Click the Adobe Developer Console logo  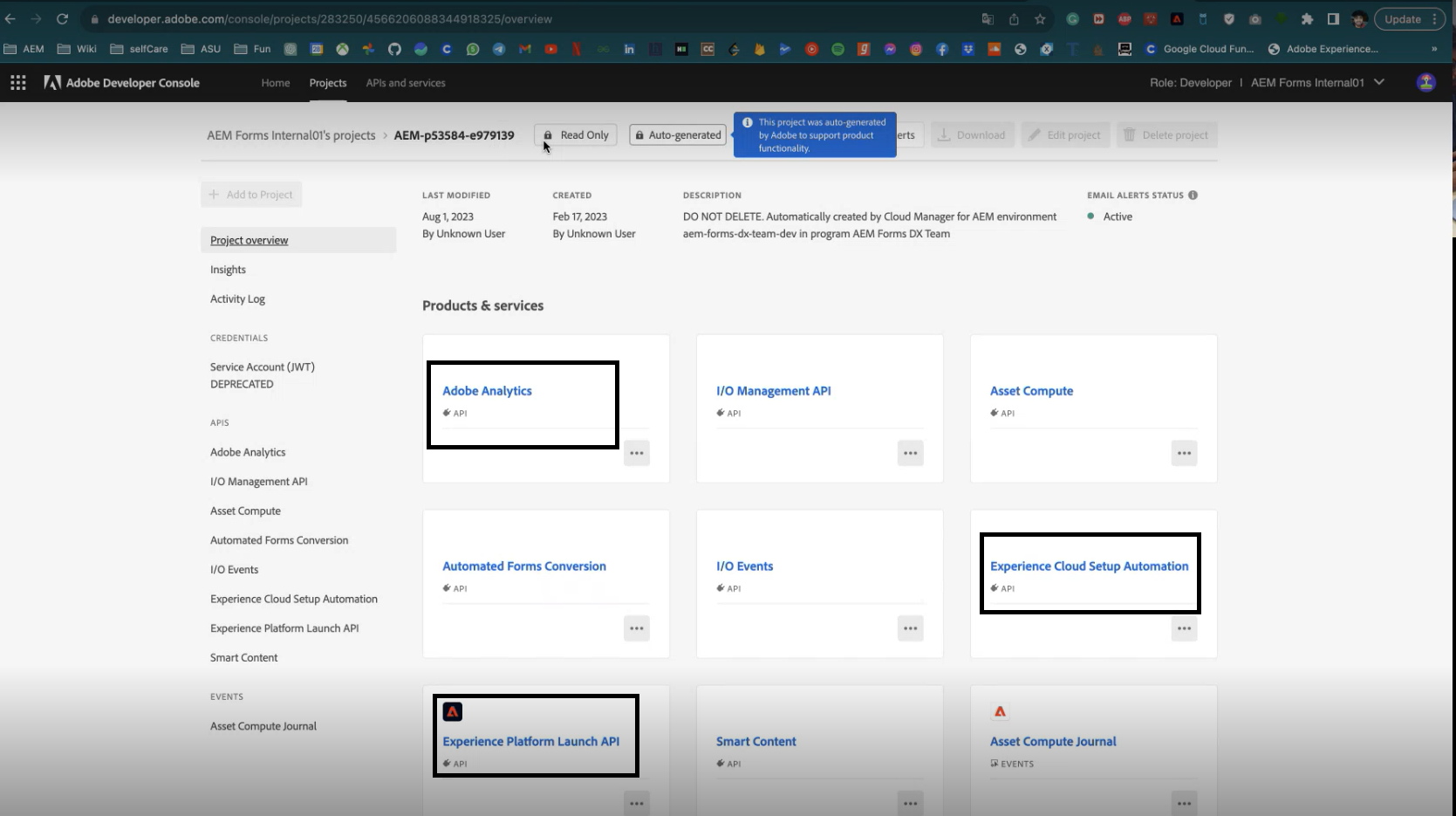[122, 83]
